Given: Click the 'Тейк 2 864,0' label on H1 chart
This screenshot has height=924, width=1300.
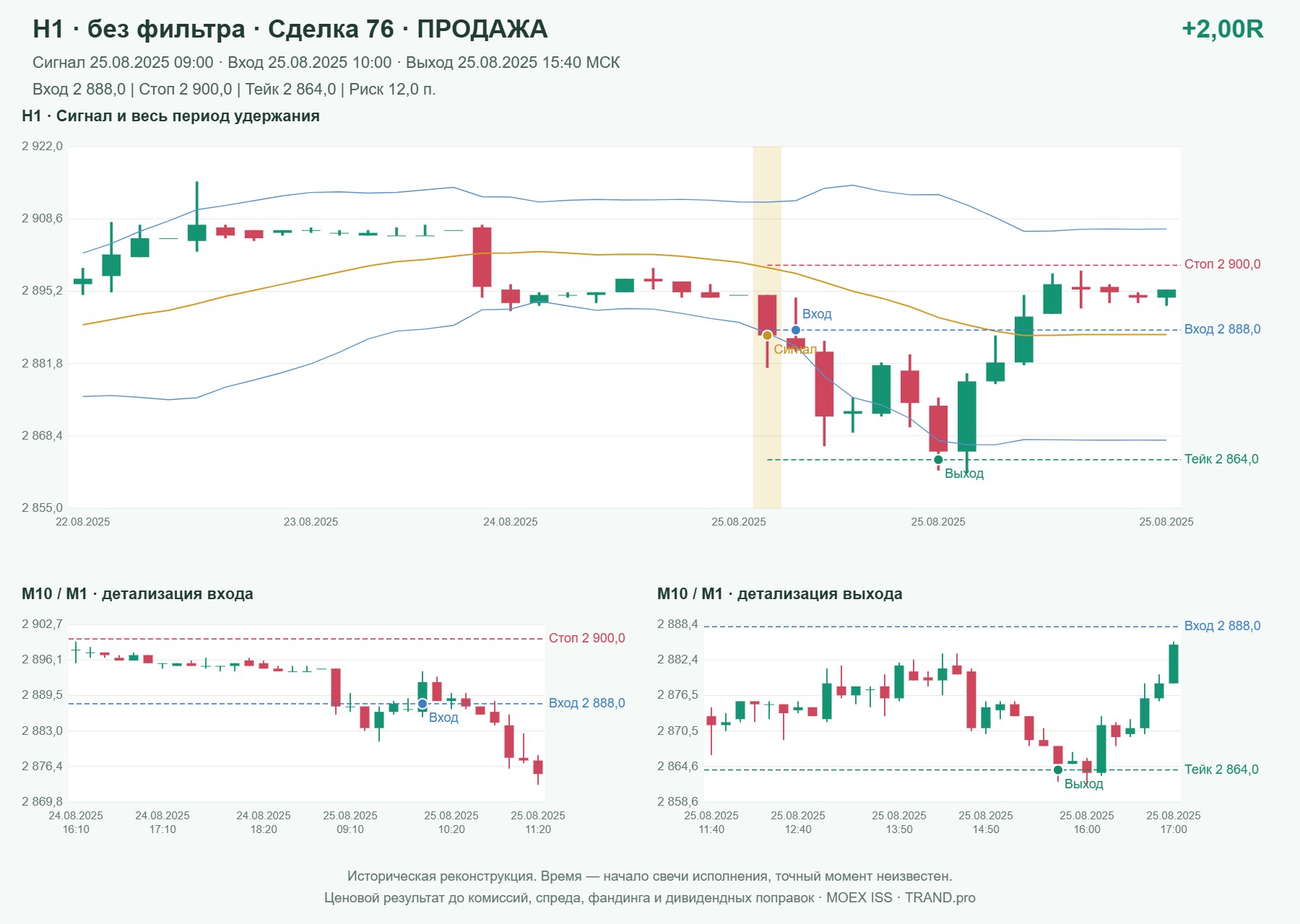Looking at the screenshot, I should tap(1221, 459).
